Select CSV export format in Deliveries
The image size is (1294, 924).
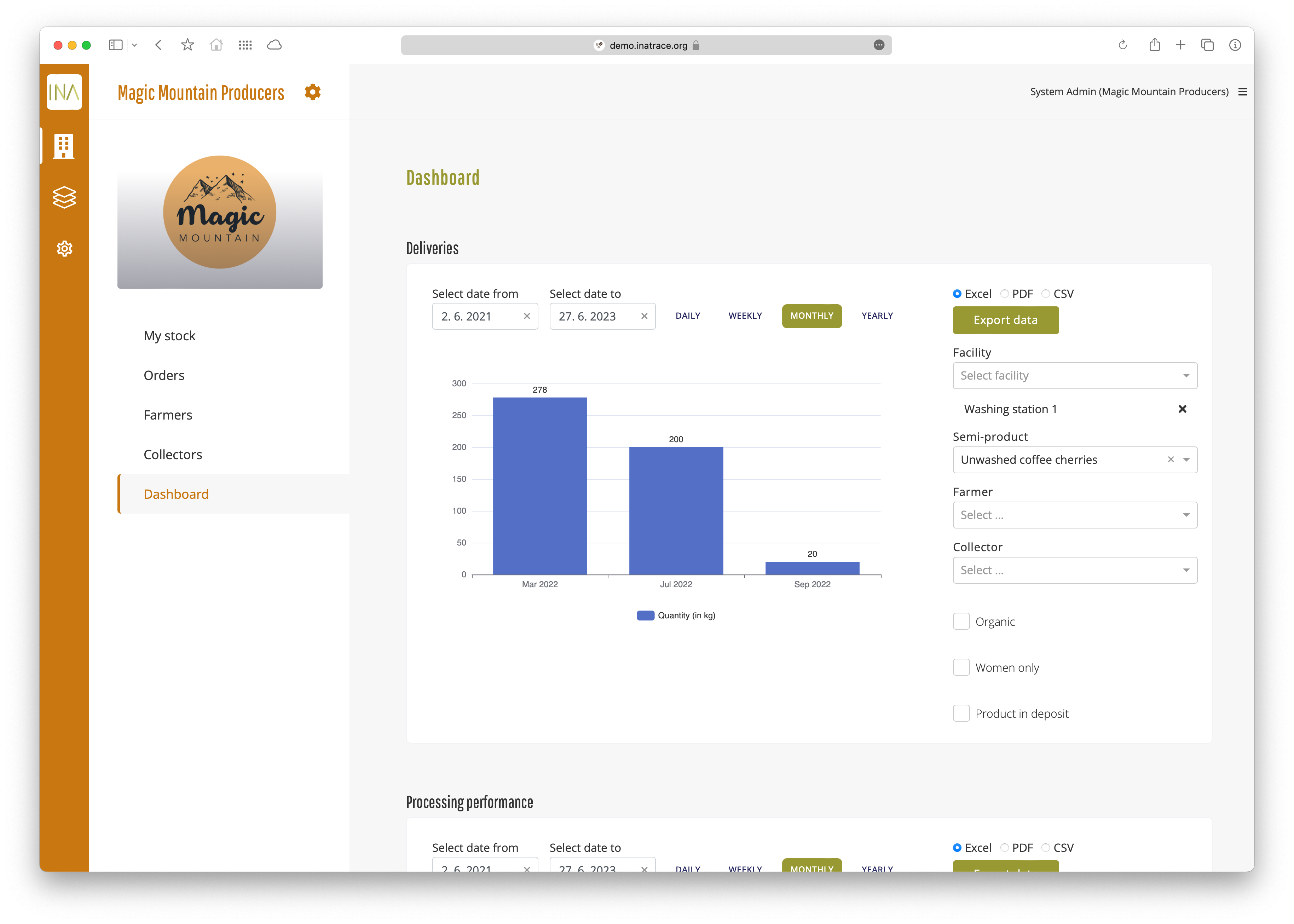tap(1045, 294)
